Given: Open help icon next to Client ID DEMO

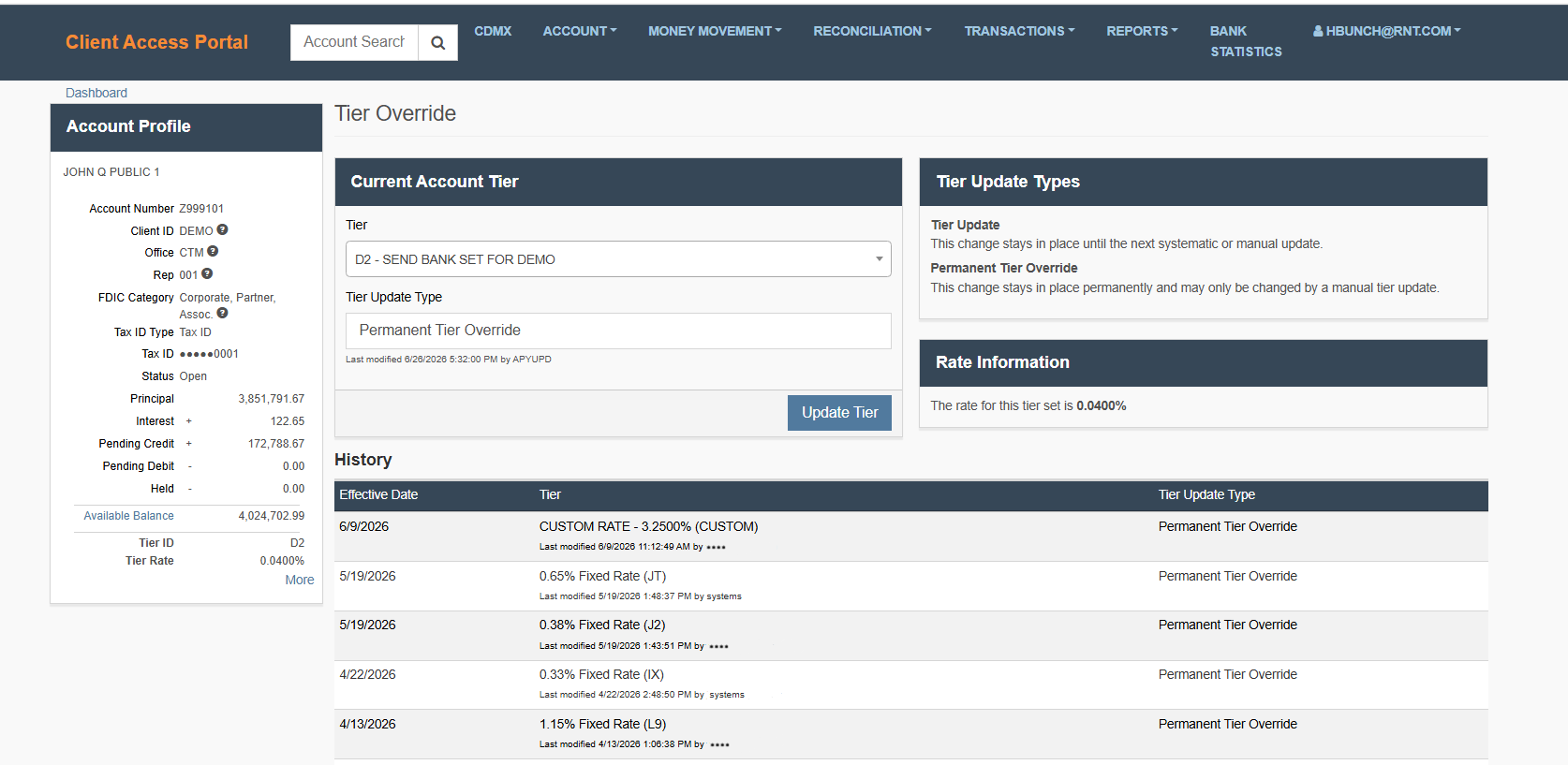Looking at the screenshot, I should [222, 229].
